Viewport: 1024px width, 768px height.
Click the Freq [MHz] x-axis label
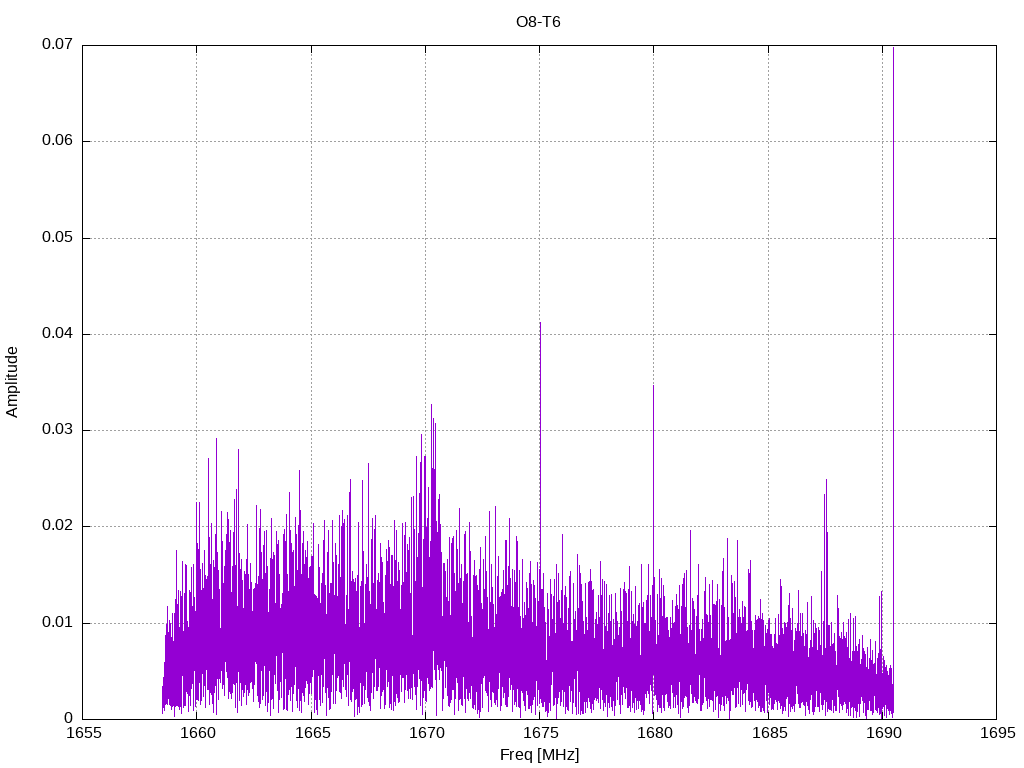[x=539, y=754]
